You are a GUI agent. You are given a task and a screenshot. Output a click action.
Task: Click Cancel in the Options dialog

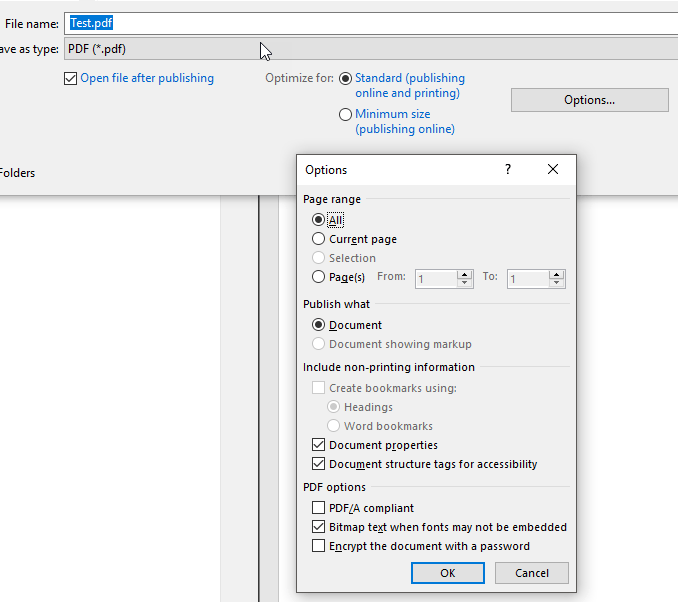(x=531, y=573)
